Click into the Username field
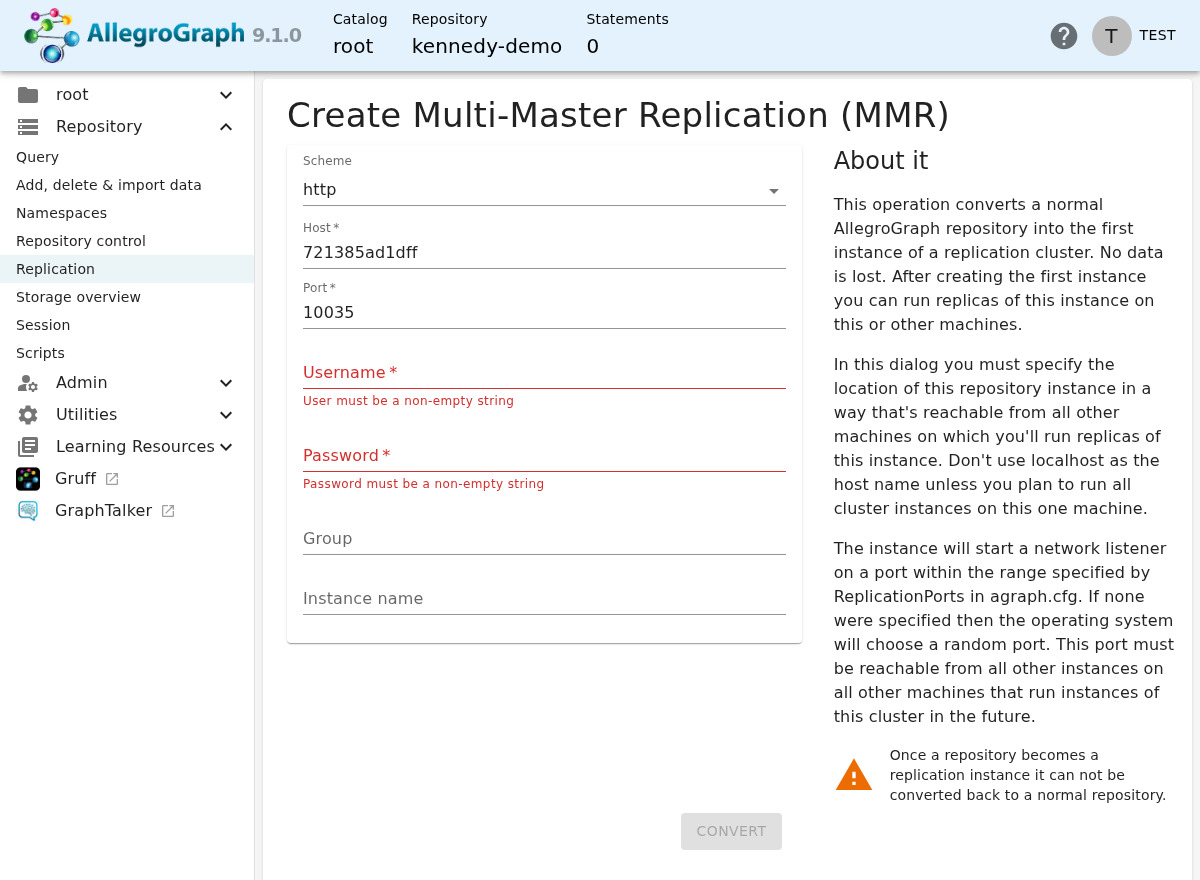 (x=544, y=372)
